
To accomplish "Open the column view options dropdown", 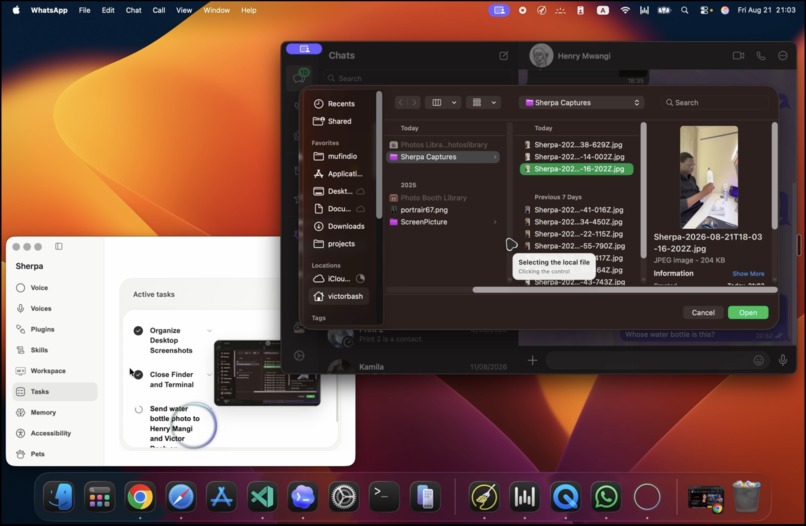I will 443,102.
